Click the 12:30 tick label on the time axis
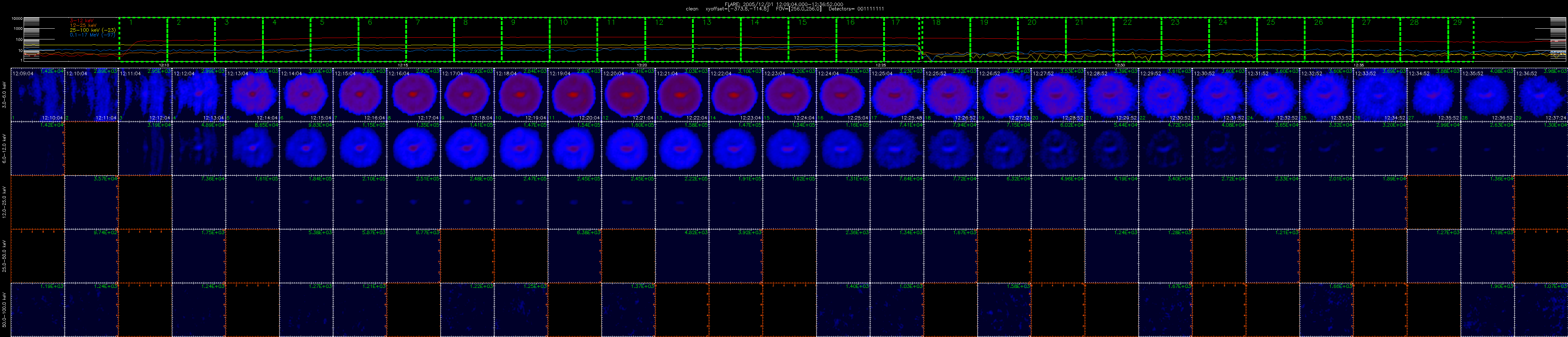This screenshot has height=337, width=1568. pos(1119,65)
